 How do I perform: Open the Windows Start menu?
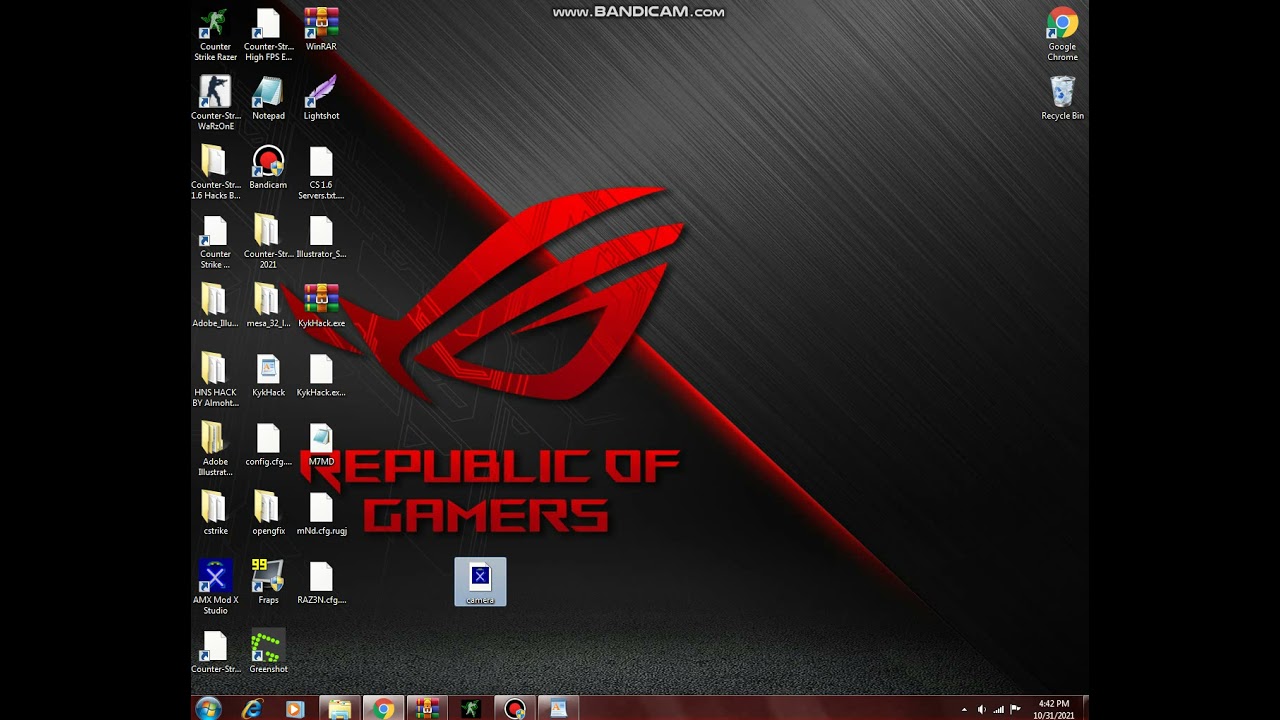coord(208,709)
